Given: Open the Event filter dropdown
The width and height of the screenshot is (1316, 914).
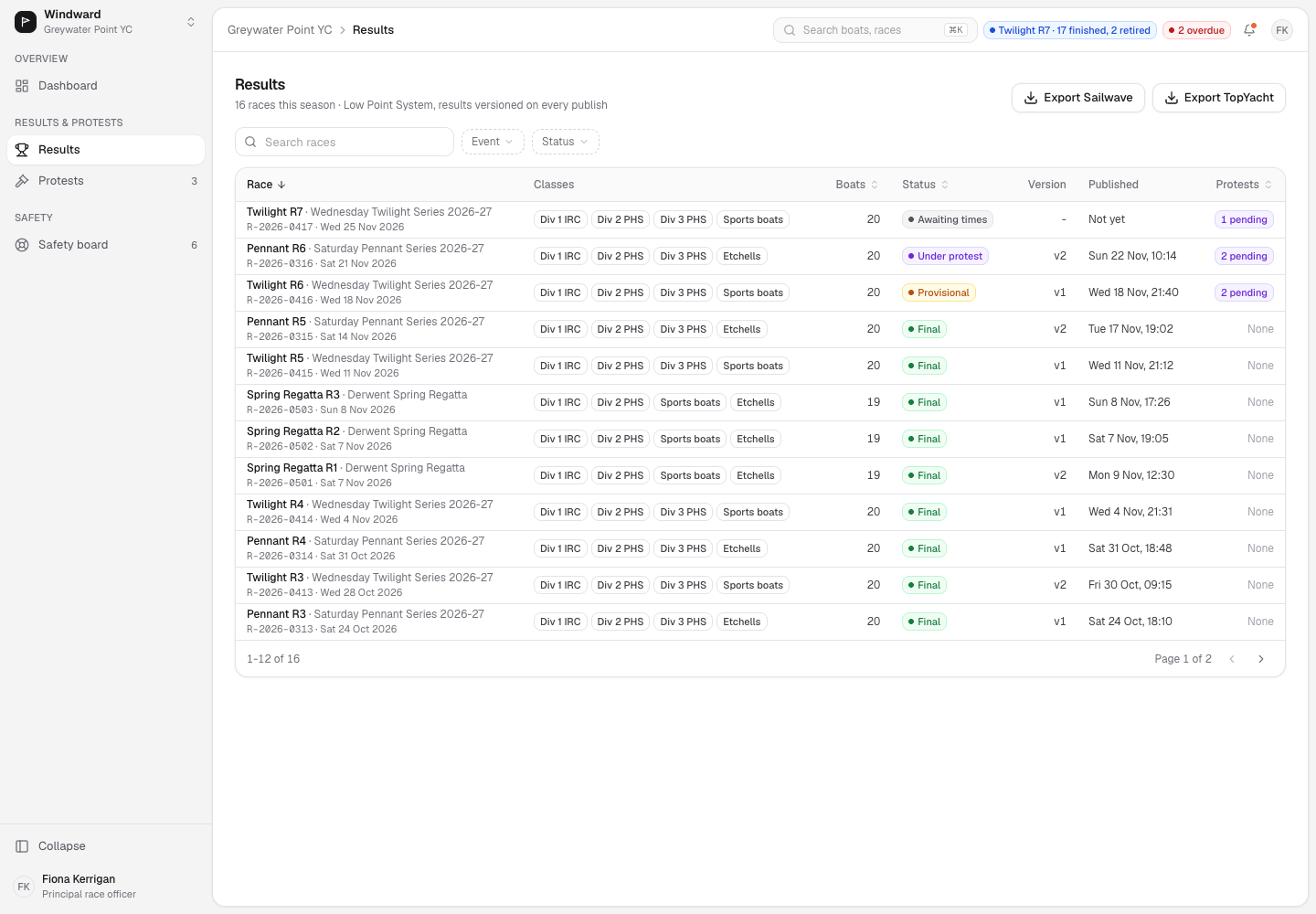Looking at the screenshot, I should point(493,142).
